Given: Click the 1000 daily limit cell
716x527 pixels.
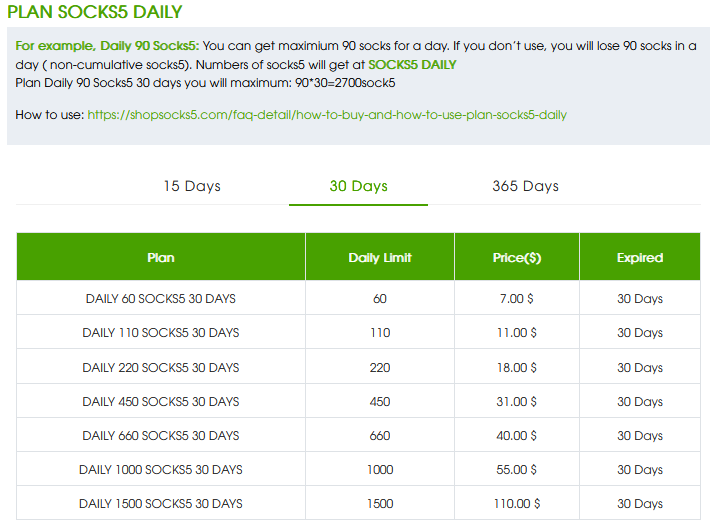Looking at the screenshot, I should click(x=380, y=470).
